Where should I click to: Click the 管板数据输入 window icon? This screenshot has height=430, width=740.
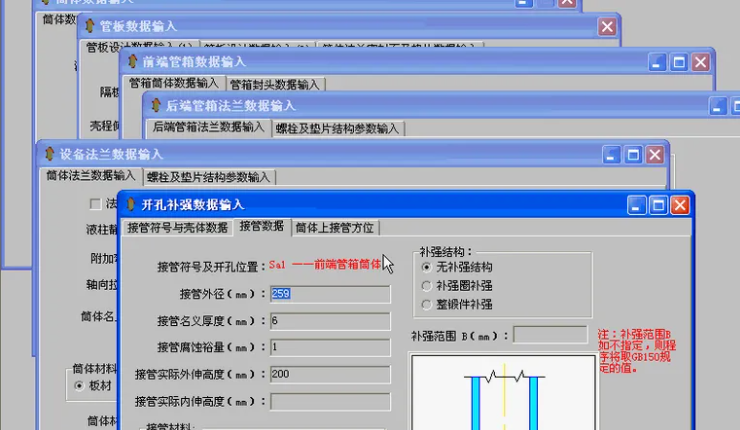pos(90,26)
